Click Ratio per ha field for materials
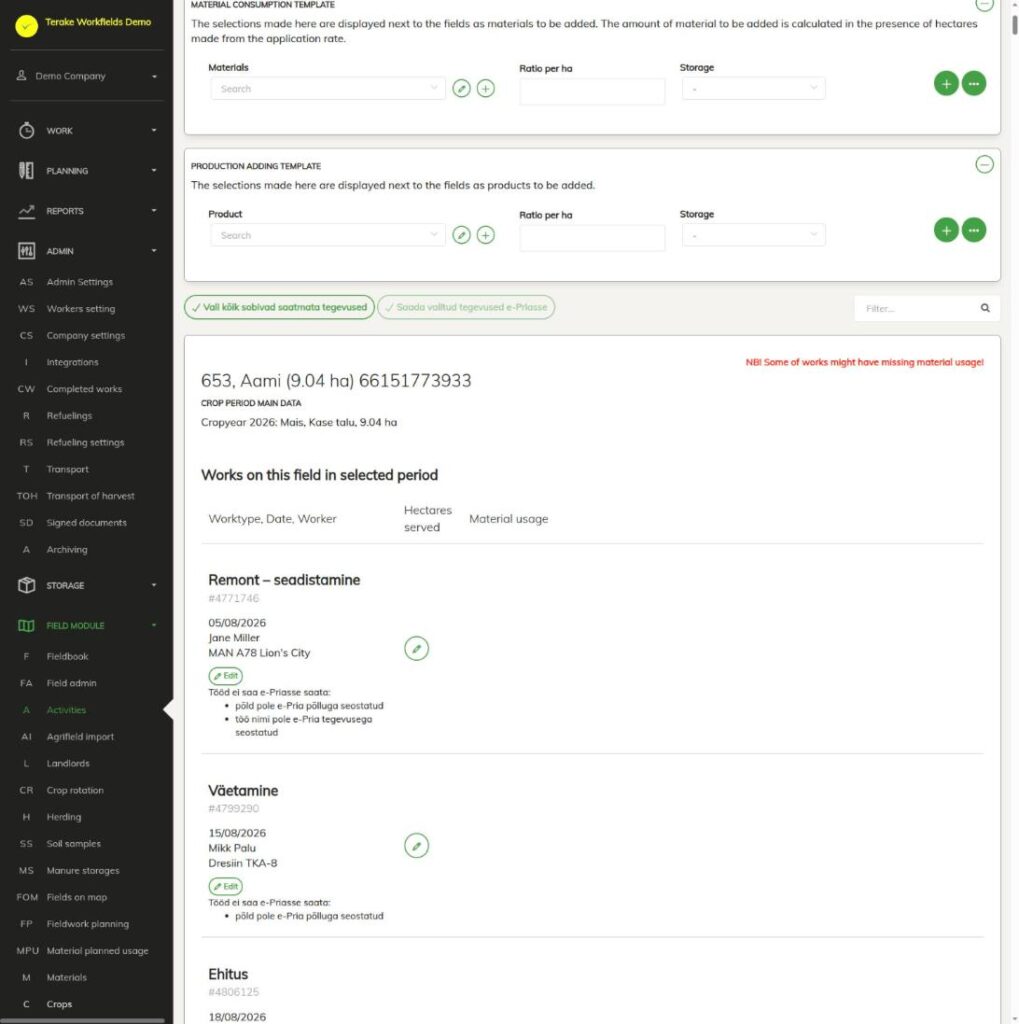 (x=592, y=91)
